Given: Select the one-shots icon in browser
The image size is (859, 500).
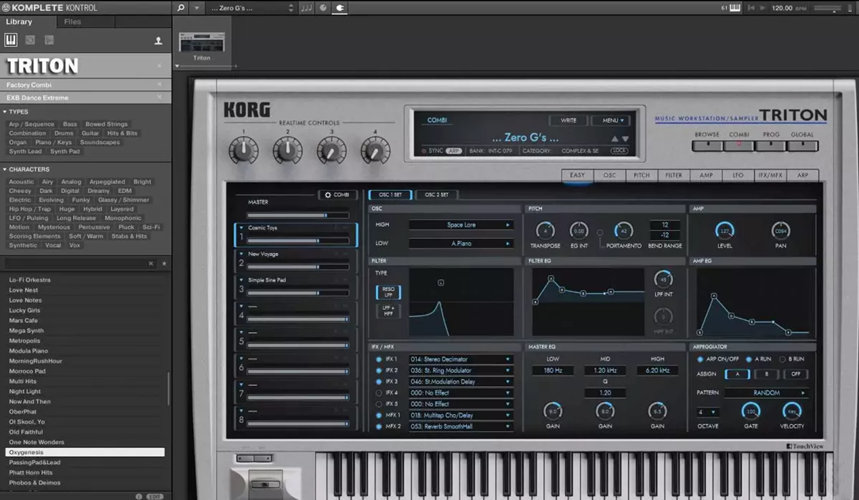Looking at the screenshot, I should (x=49, y=40).
